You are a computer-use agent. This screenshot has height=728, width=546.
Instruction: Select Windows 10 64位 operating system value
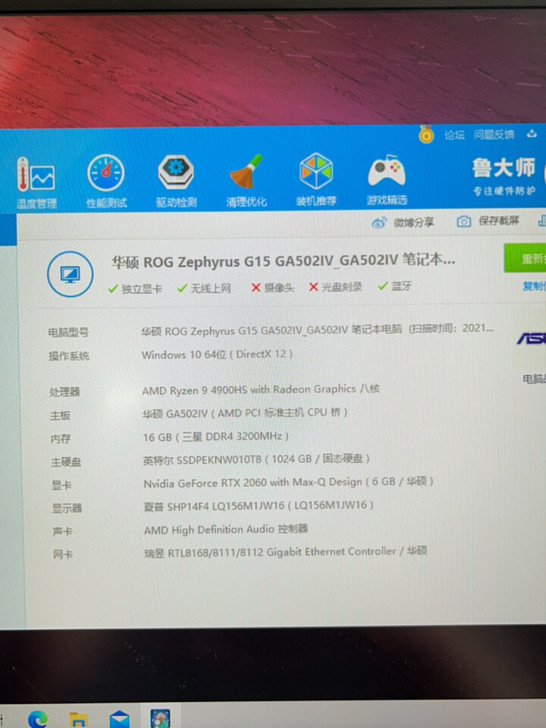[217, 355]
